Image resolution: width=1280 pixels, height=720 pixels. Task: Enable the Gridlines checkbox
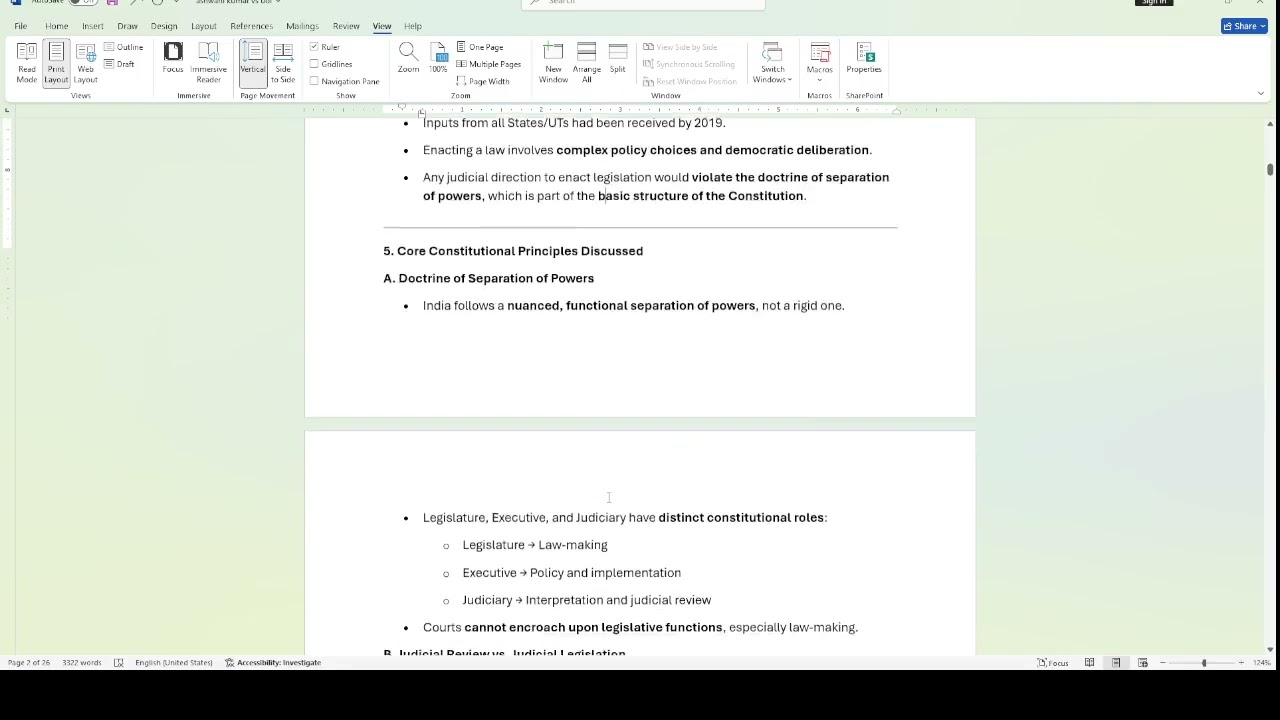(314, 64)
